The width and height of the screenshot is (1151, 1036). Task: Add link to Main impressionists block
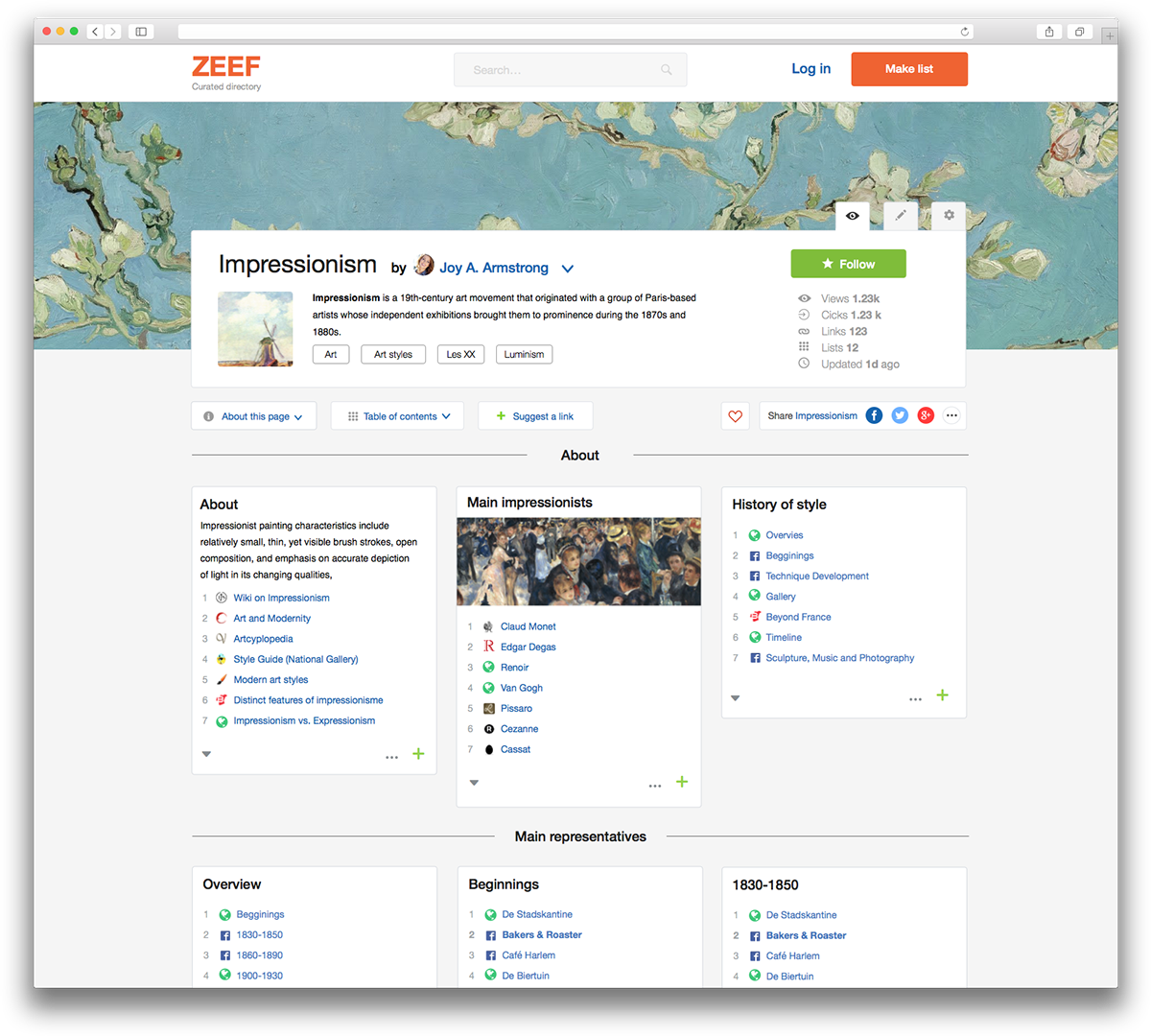(x=682, y=782)
